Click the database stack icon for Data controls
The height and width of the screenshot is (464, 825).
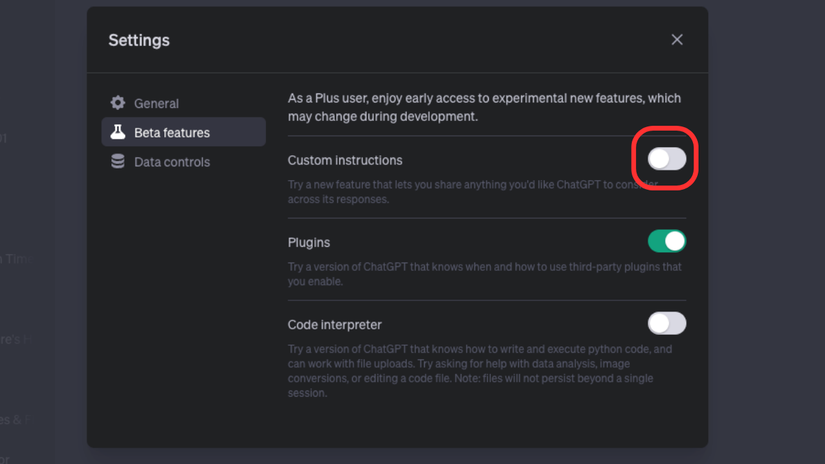pyautogui.click(x=118, y=162)
